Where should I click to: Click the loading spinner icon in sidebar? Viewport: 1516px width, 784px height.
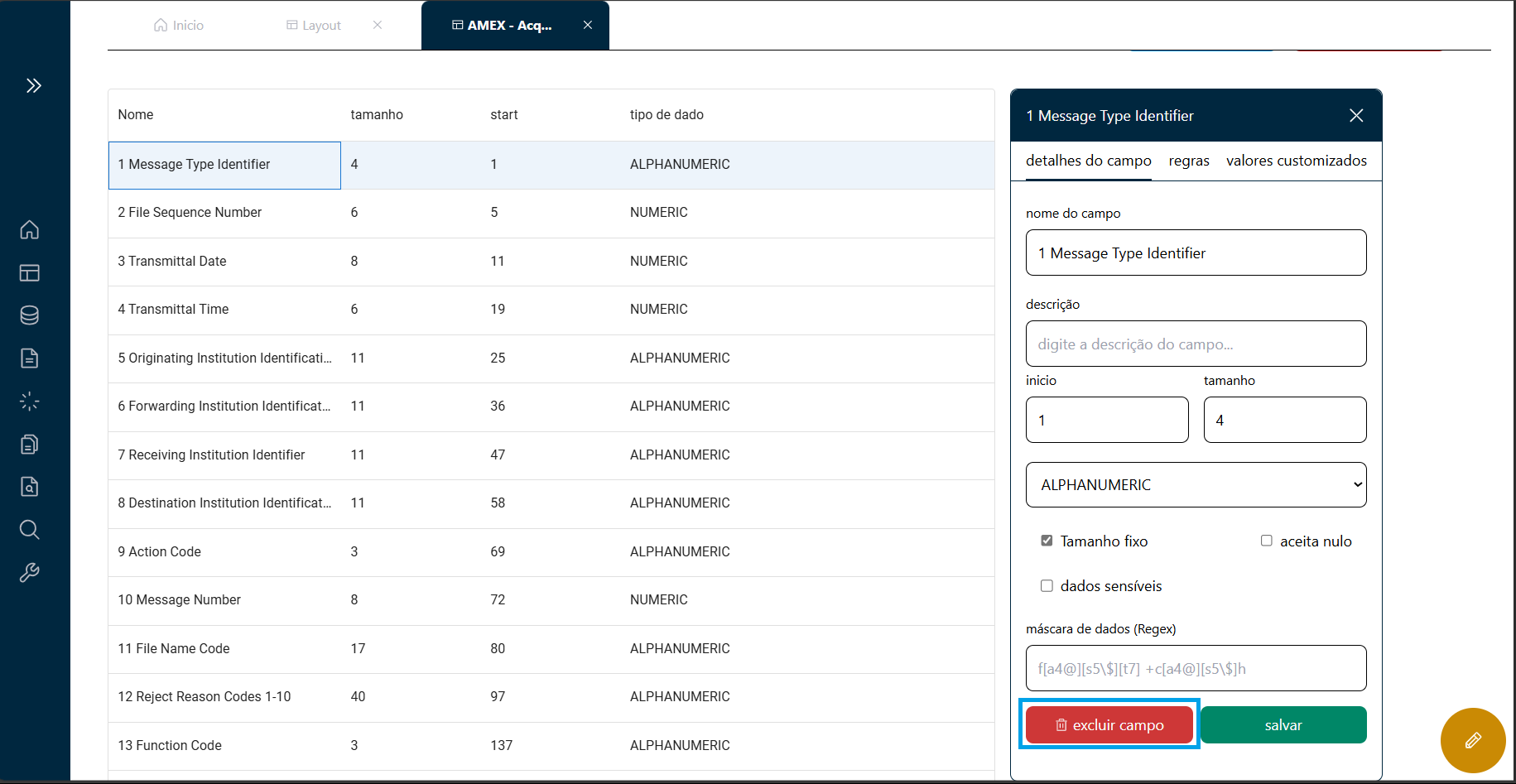coord(30,402)
